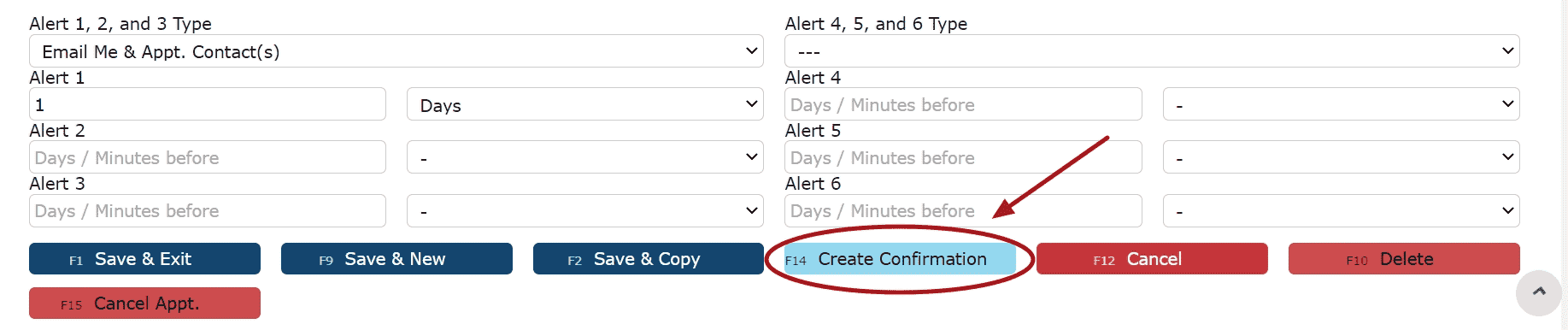
Task: Open Alert 4, 5, and 6 Type dropdown
Action: (x=1152, y=51)
